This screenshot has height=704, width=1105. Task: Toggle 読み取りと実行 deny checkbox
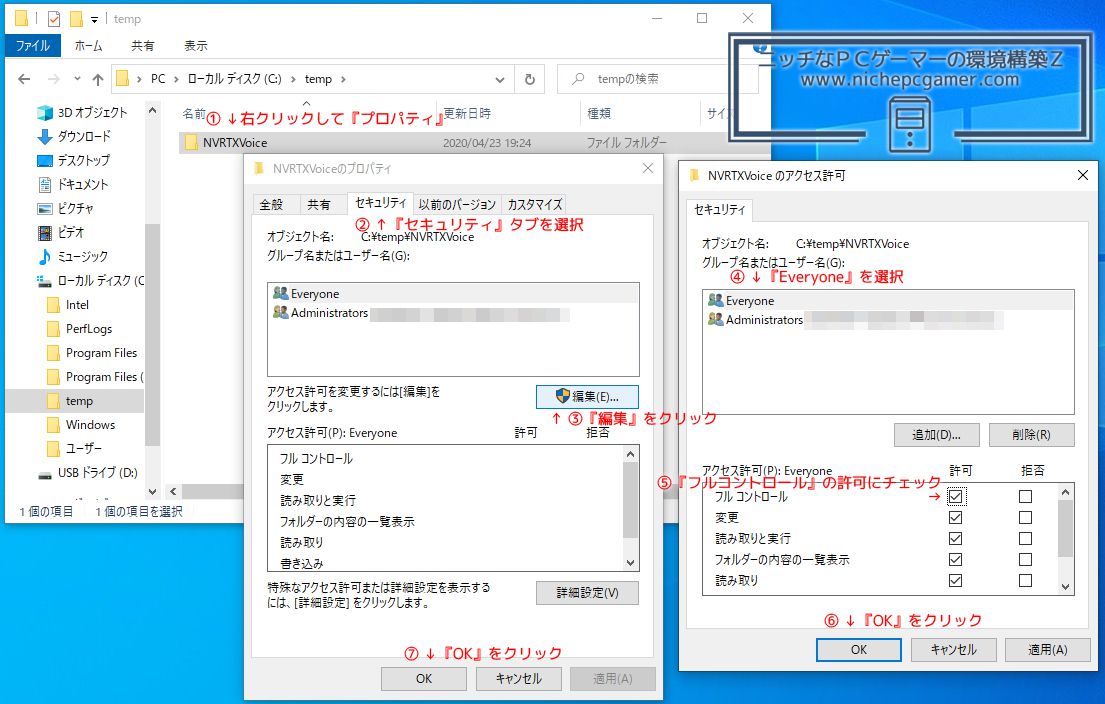click(x=1025, y=539)
